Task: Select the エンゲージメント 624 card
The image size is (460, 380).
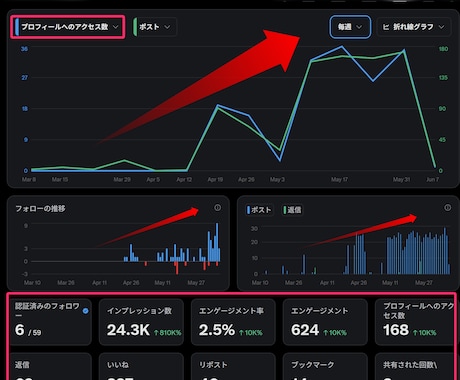Action: coord(325,322)
